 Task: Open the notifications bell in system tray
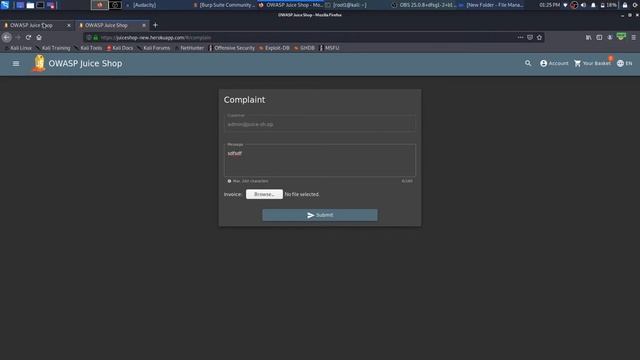point(593,5)
